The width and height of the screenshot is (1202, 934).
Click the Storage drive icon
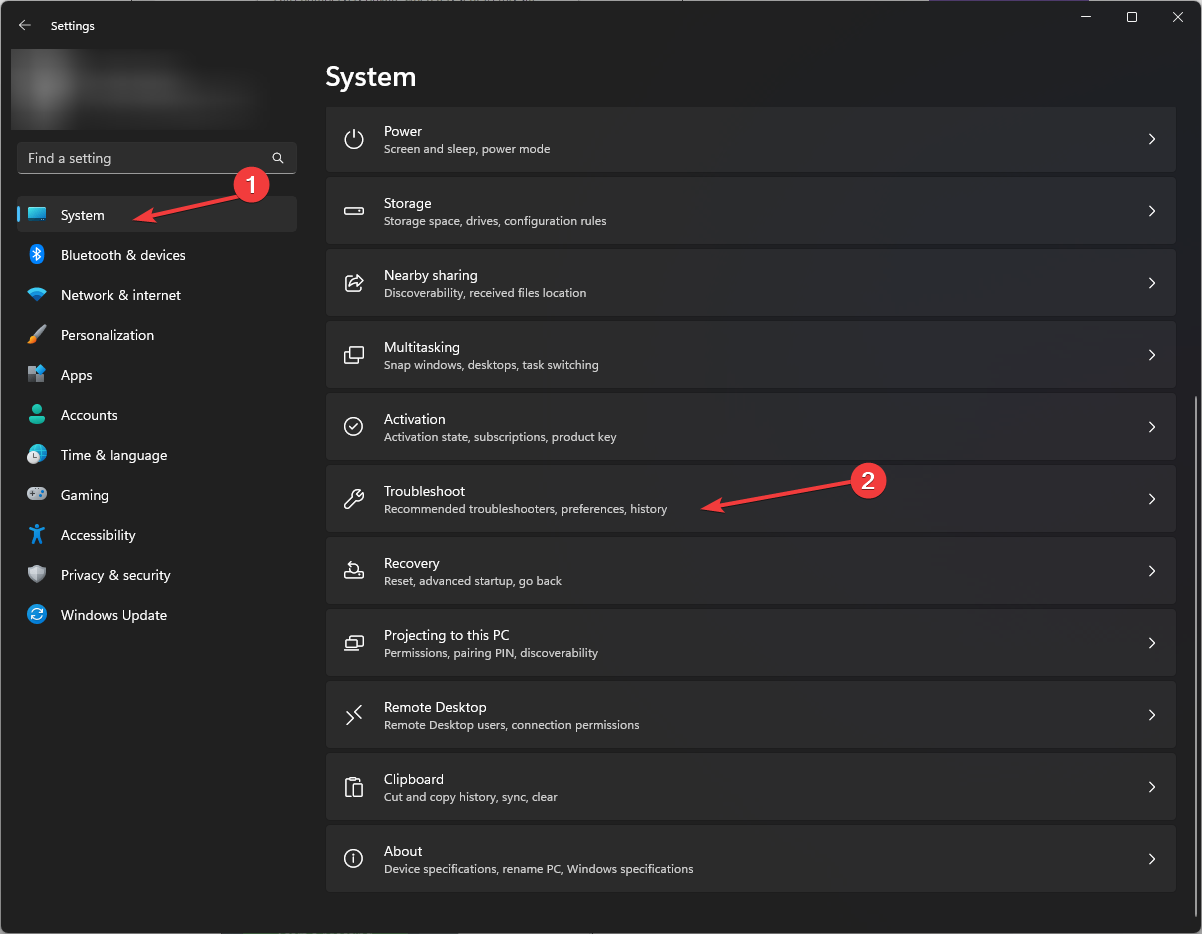[354, 211]
